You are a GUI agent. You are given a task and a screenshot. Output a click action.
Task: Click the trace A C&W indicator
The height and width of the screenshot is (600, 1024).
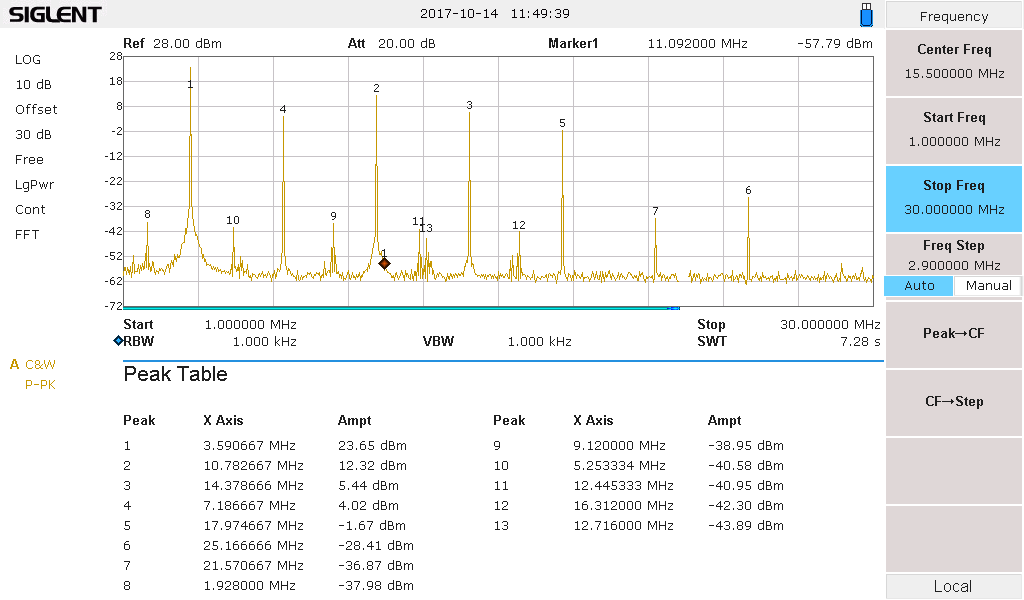(33, 364)
